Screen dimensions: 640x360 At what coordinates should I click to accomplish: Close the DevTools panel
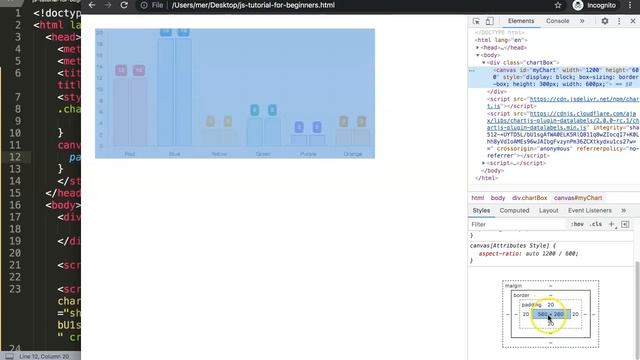pyautogui.click(x=633, y=21)
